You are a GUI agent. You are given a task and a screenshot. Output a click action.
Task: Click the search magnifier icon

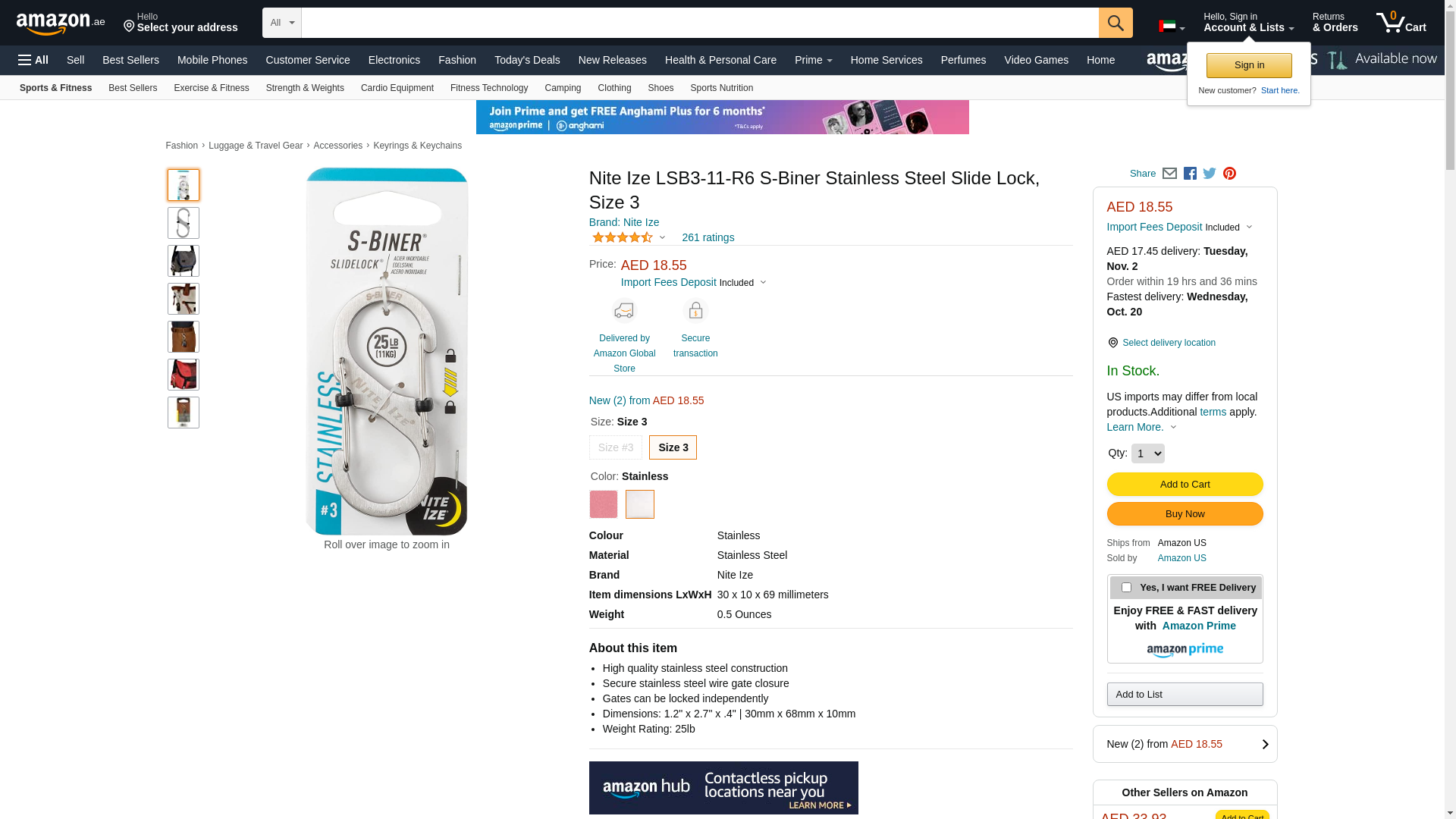pyautogui.click(x=1115, y=23)
